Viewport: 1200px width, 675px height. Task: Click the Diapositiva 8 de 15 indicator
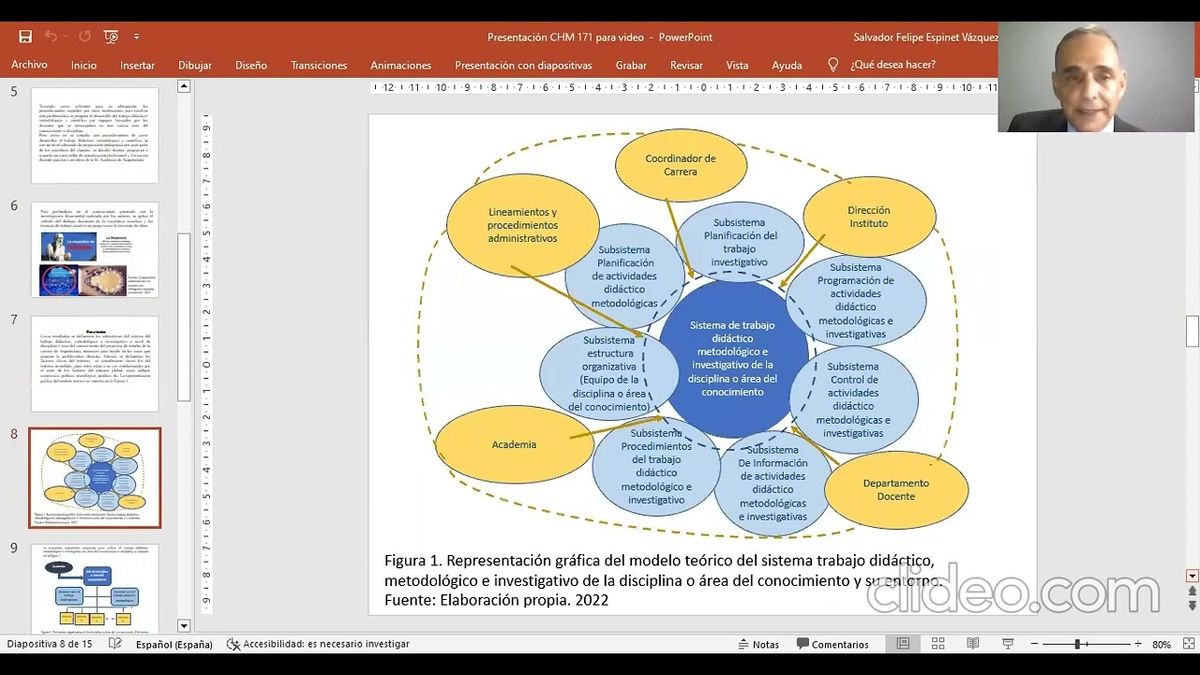point(50,645)
